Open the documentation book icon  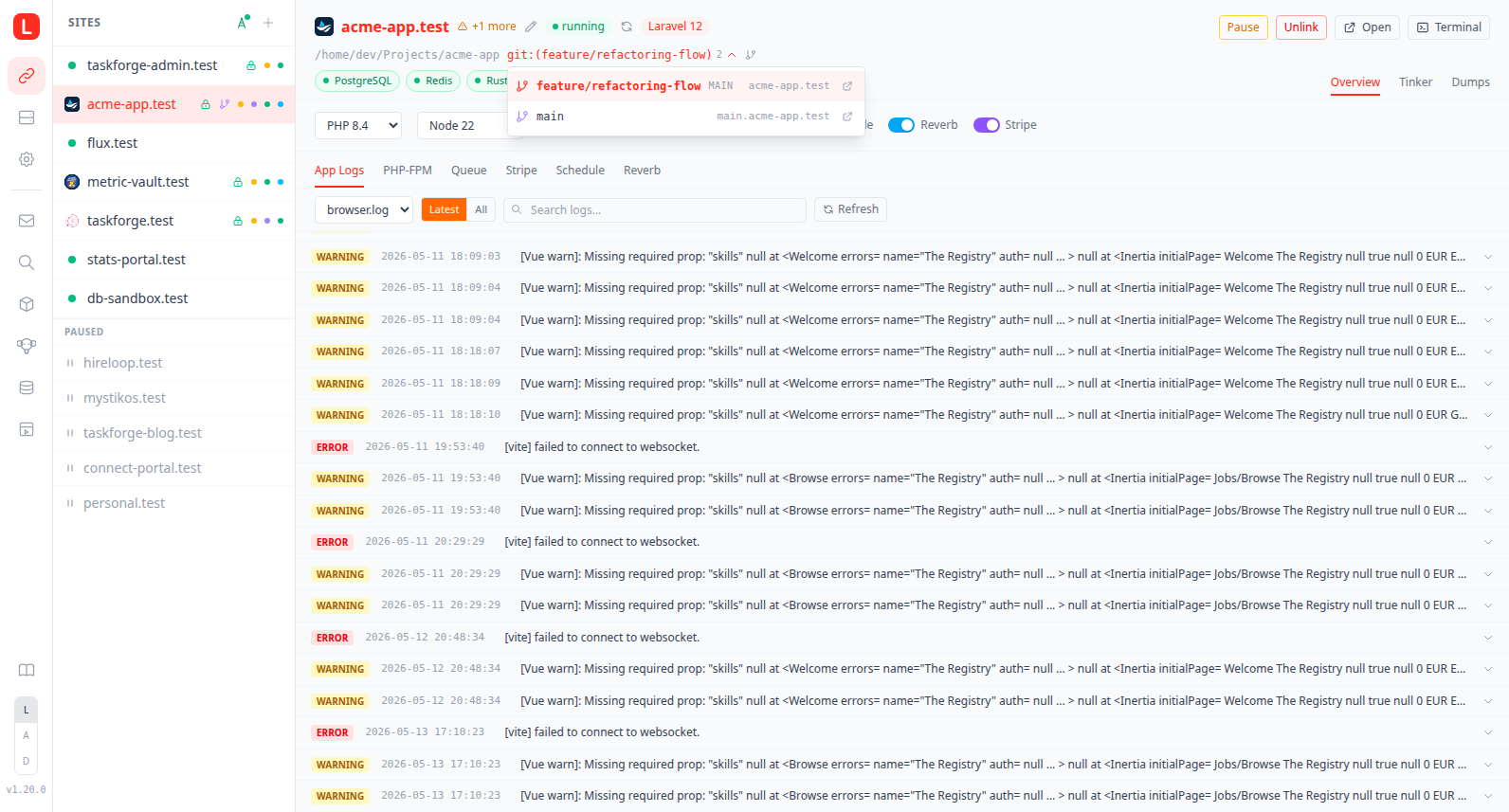27,670
